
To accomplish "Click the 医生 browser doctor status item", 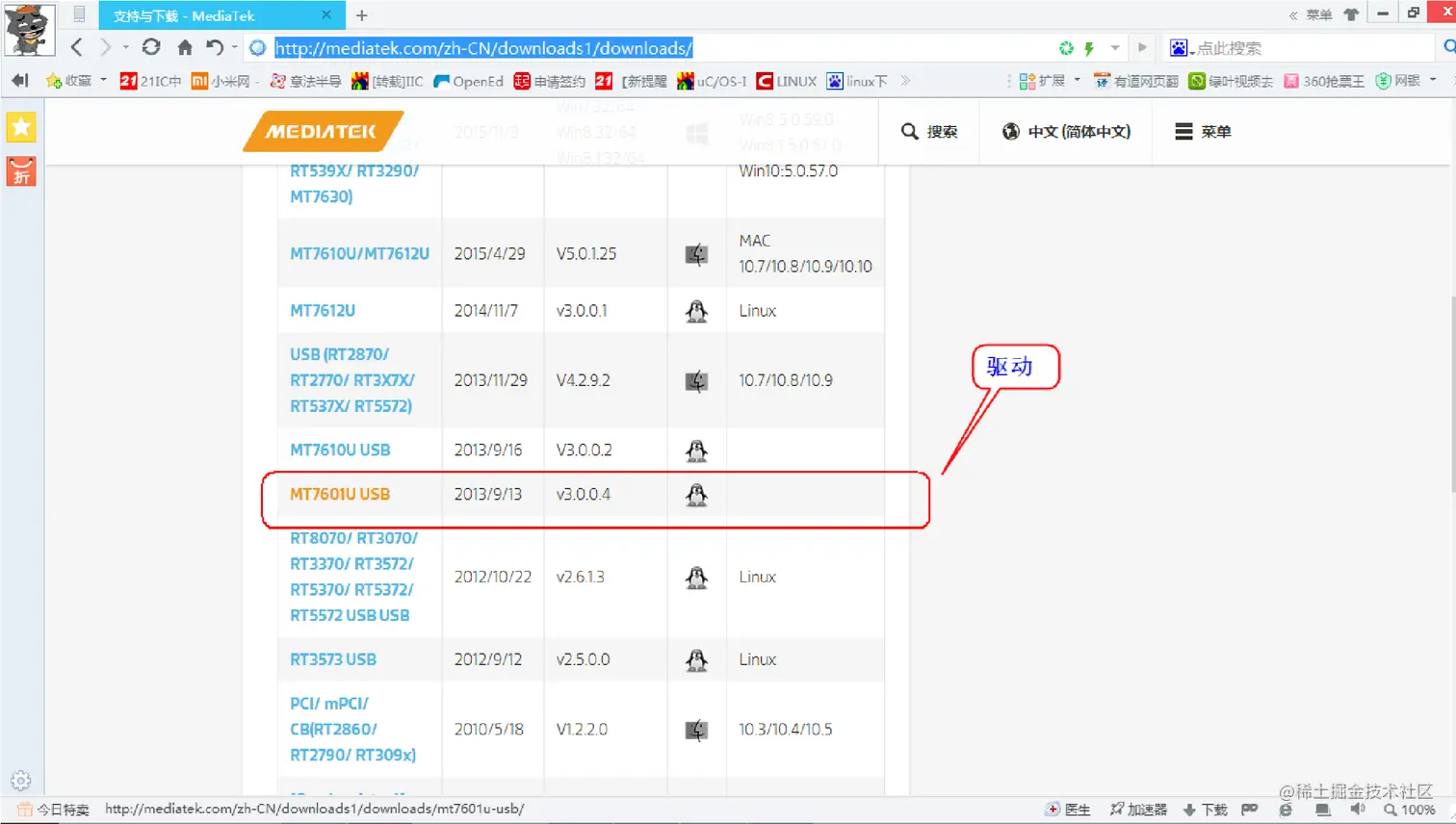I will [1068, 810].
